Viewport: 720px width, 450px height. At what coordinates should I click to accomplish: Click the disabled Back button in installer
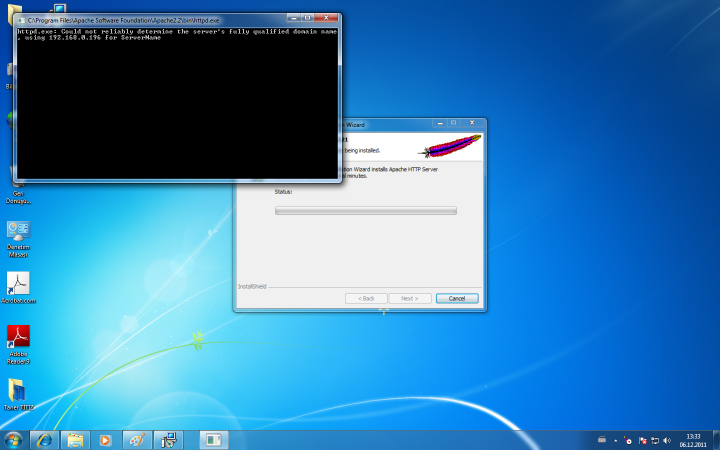pyautogui.click(x=366, y=298)
